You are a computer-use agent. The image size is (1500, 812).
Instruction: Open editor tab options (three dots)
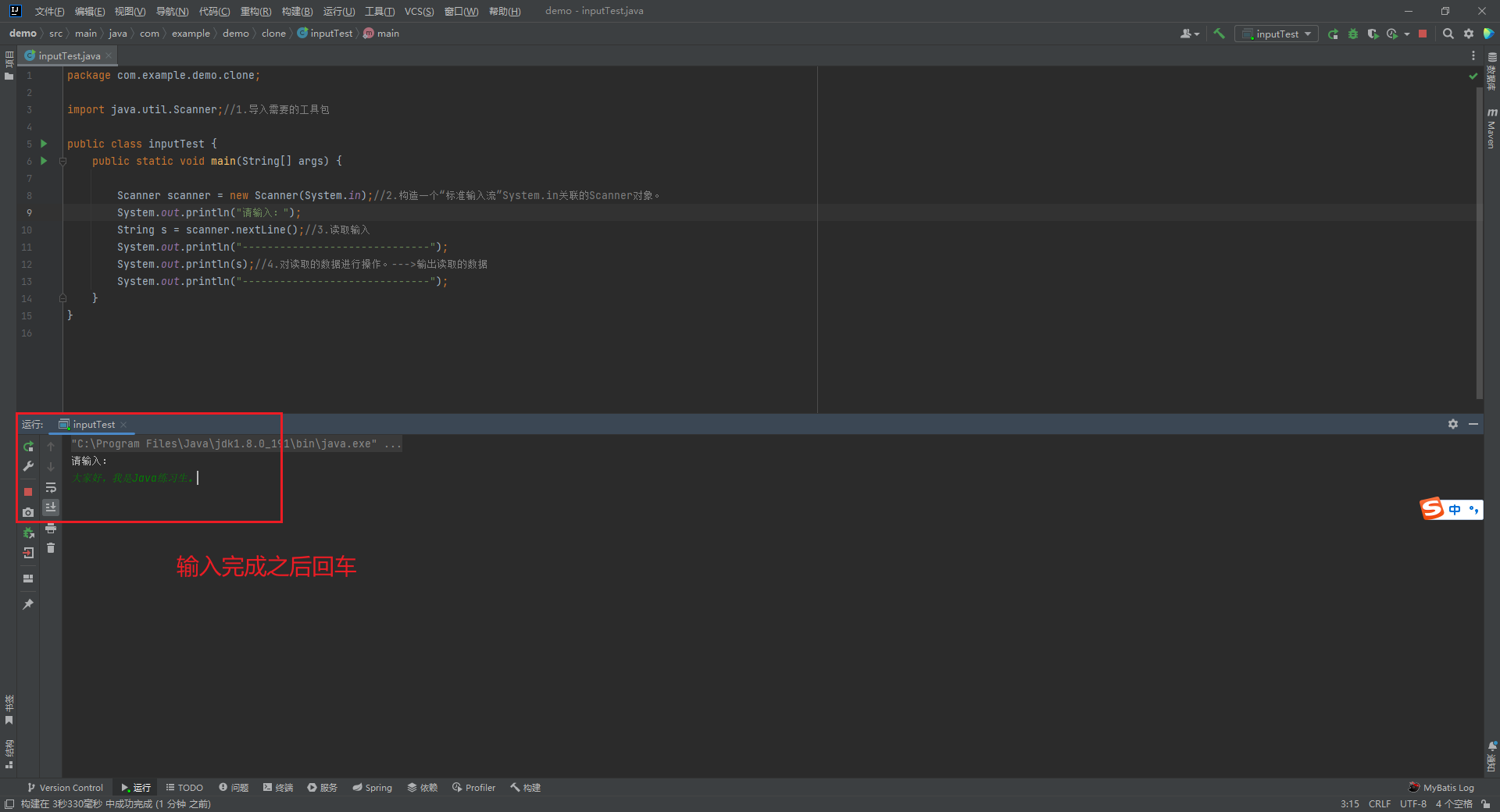coord(1473,55)
